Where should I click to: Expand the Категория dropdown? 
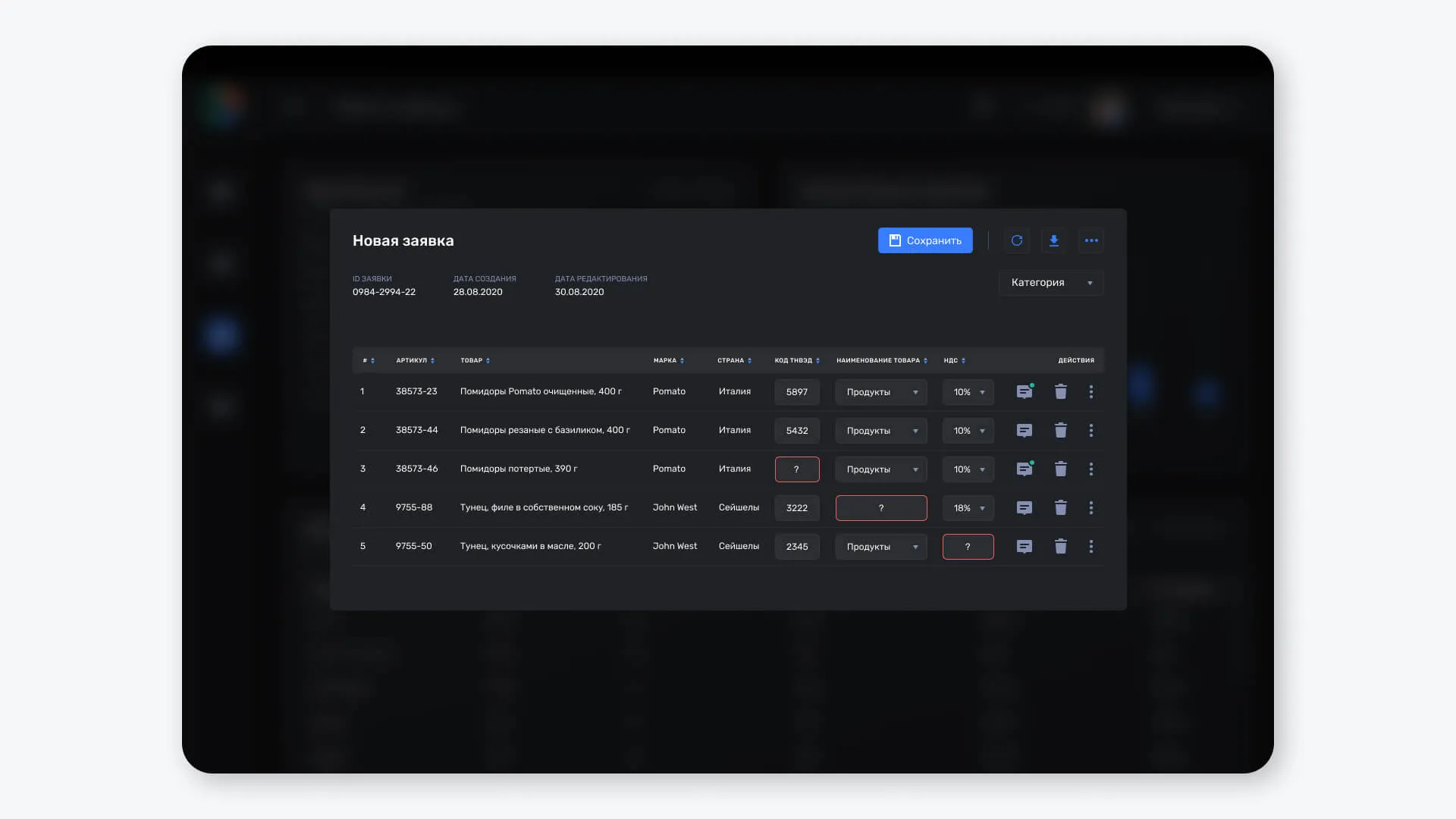[x=1051, y=283]
